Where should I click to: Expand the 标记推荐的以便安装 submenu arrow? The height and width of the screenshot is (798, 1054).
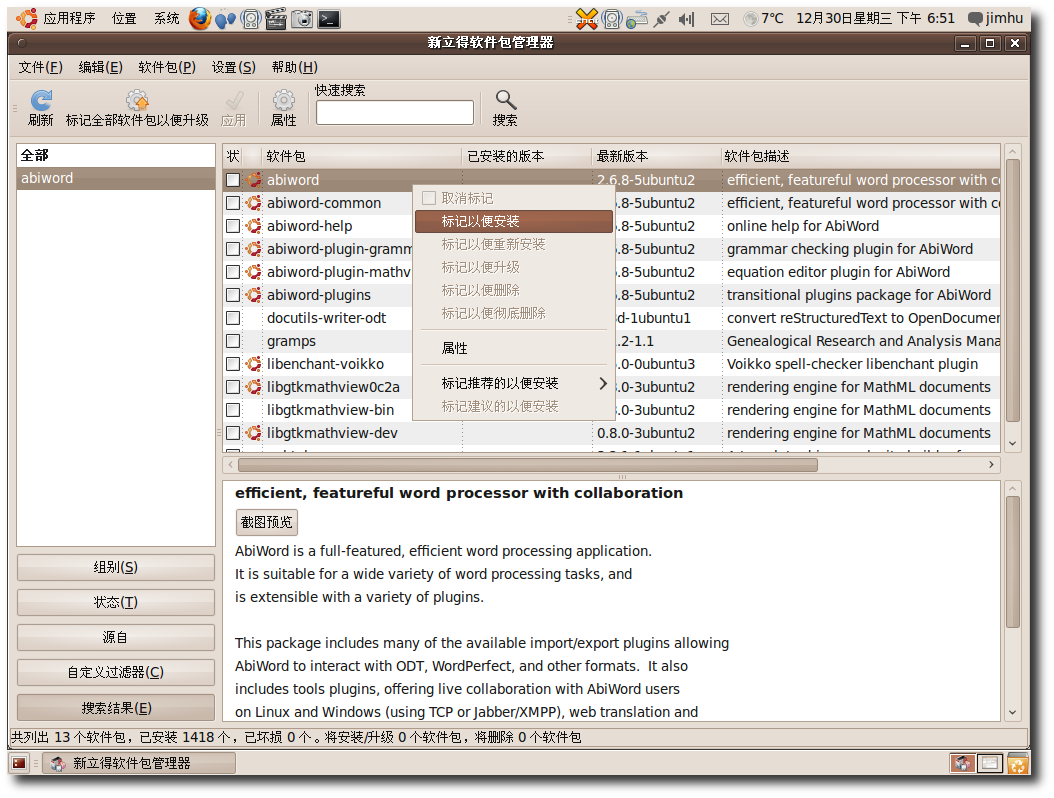[602, 383]
